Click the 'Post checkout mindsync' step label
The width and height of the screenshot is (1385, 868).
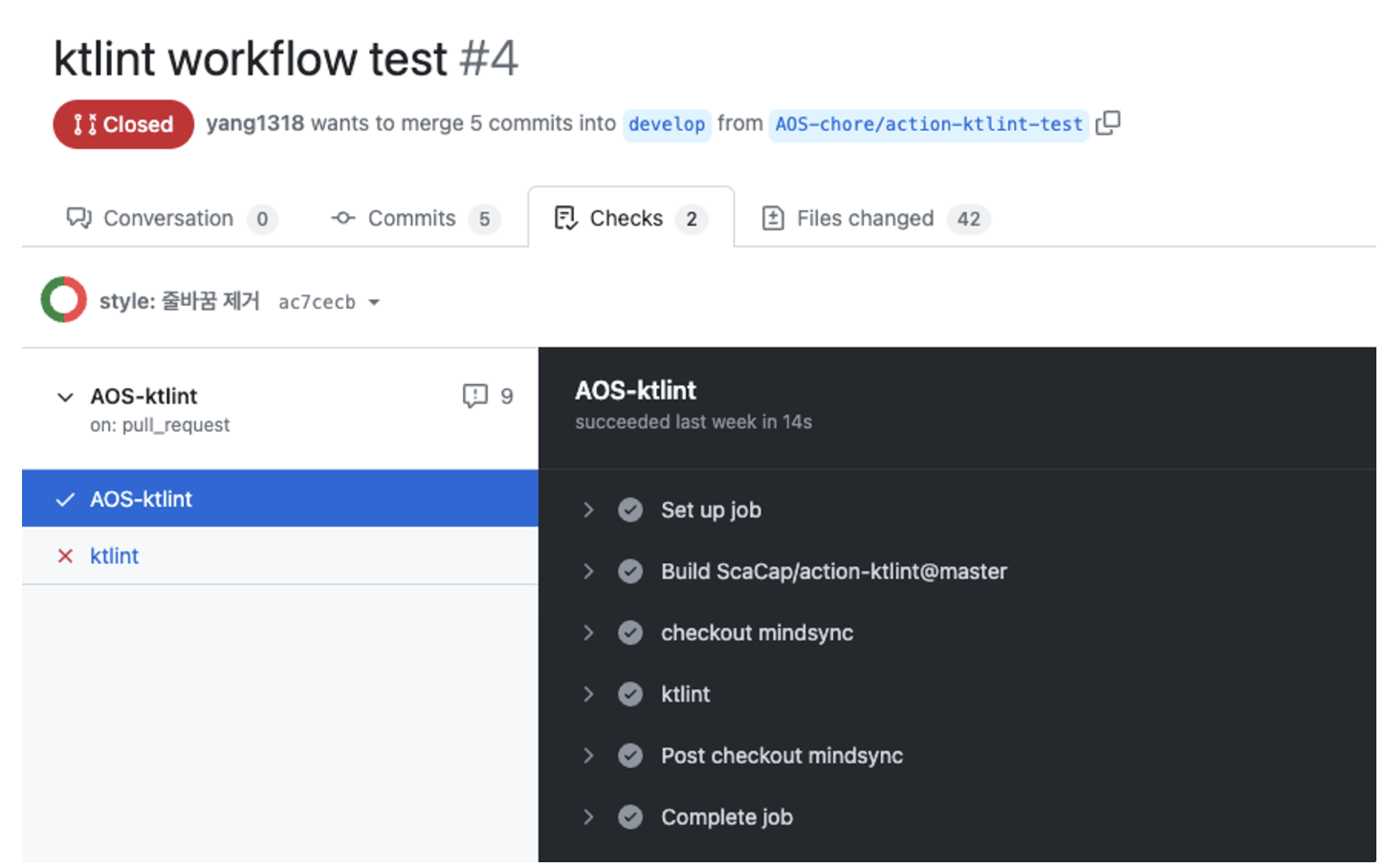click(781, 755)
